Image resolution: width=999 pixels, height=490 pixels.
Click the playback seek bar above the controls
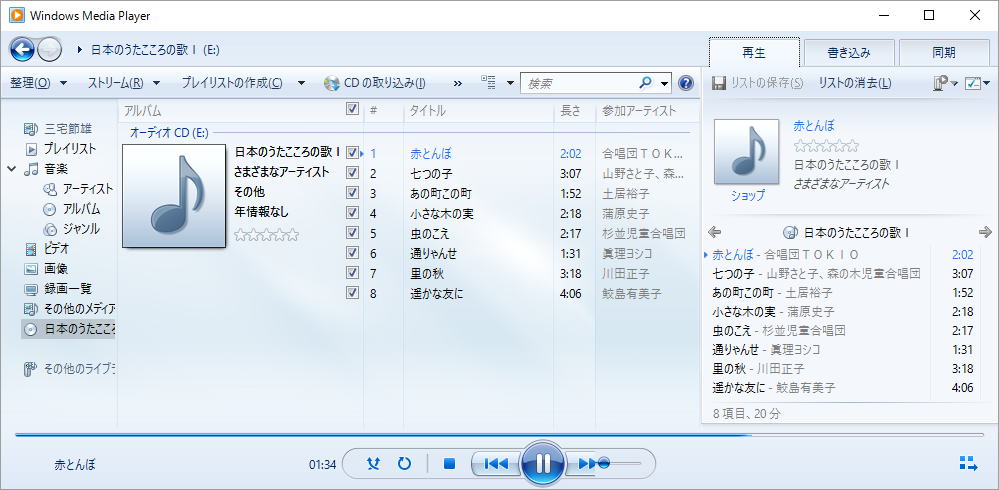pyautogui.click(x=500, y=435)
